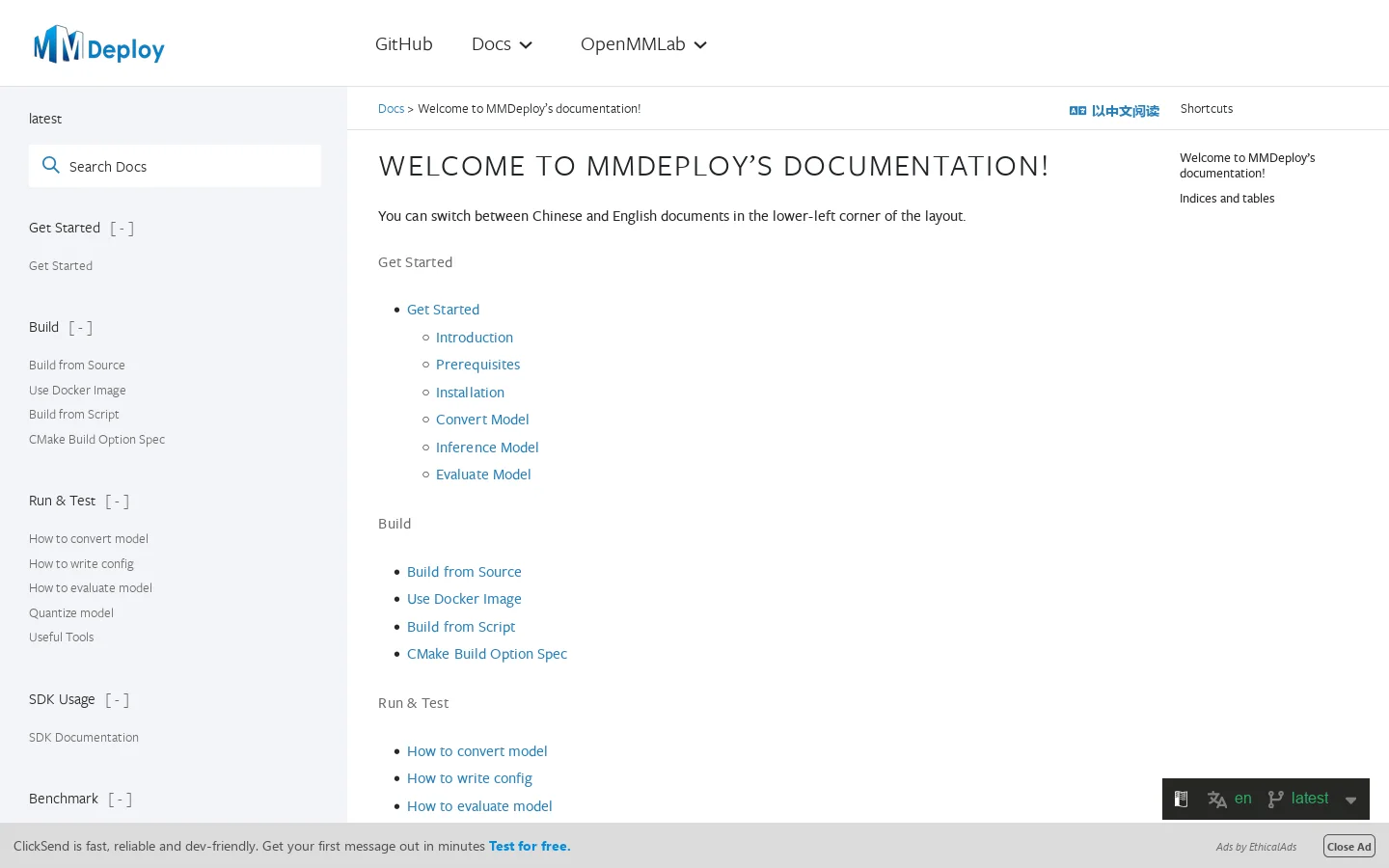
Task: Click the Test for free ad link
Action: 530,846
